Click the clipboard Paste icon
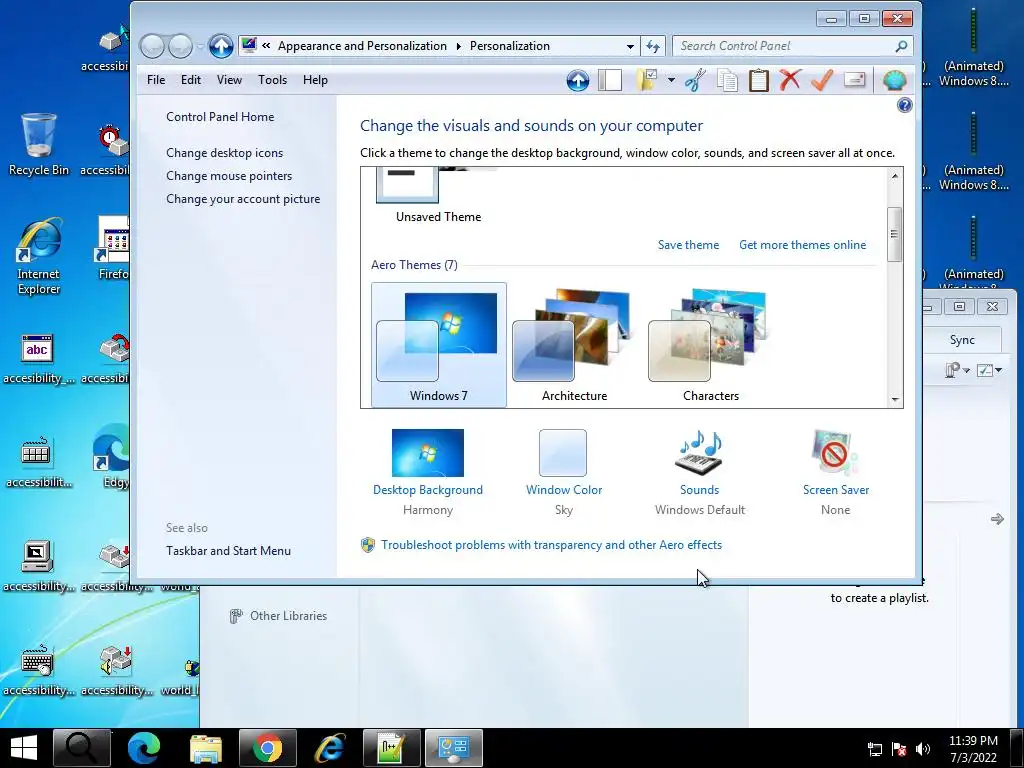This screenshot has height=768, width=1024. click(x=758, y=80)
